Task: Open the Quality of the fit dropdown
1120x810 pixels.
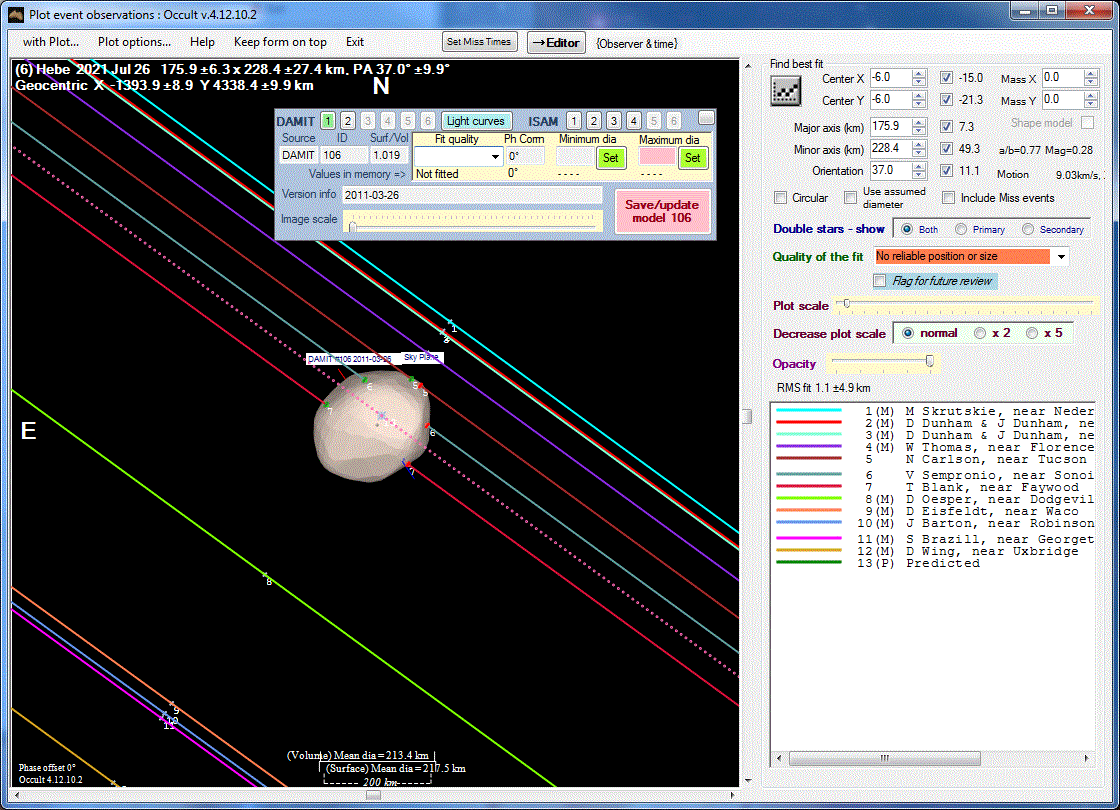Action: click(x=1061, y=256)
